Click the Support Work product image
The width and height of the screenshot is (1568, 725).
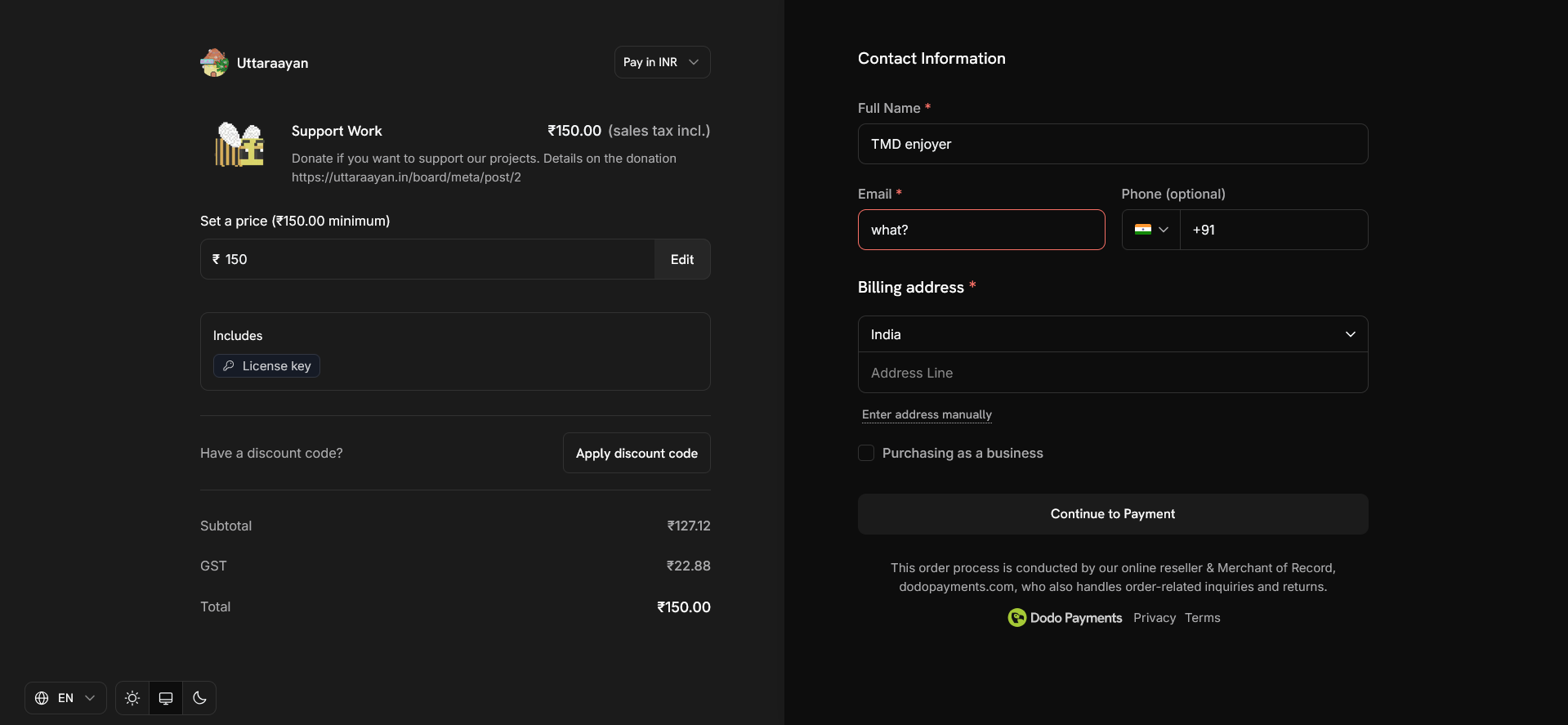pyautogui.click(x=239, y=145)
